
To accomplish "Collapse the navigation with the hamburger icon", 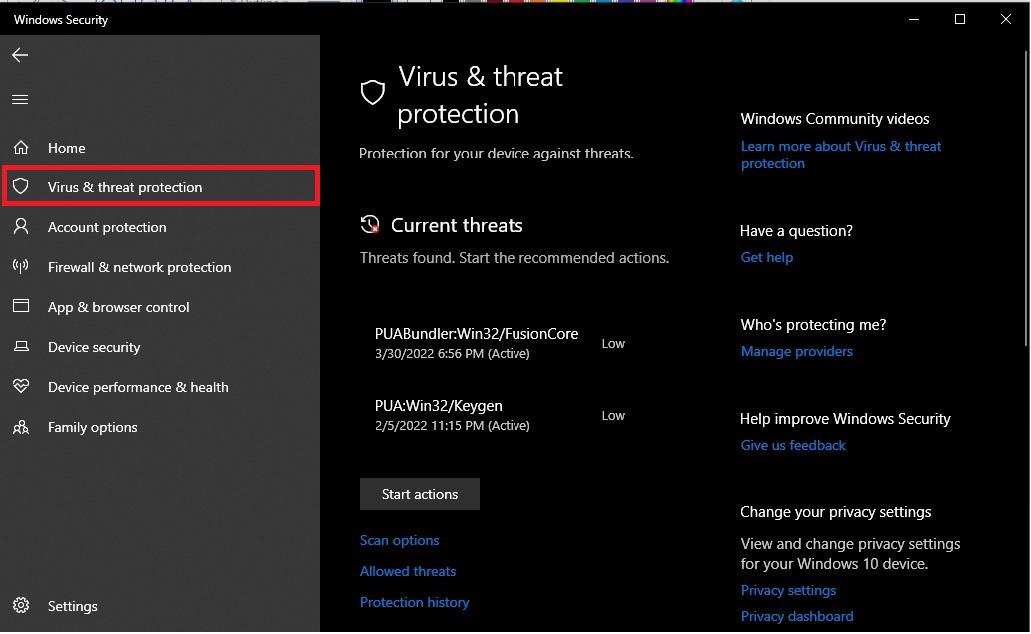I will pyautogui.click(x=20, y=99).
